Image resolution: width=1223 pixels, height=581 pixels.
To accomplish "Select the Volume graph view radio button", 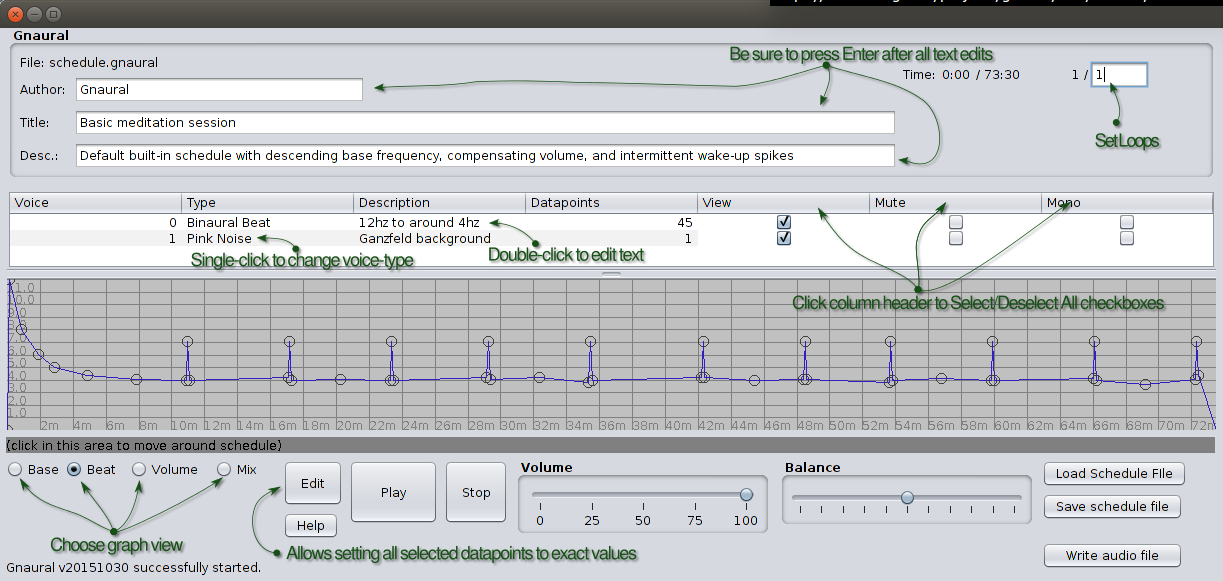I will 140,469.
